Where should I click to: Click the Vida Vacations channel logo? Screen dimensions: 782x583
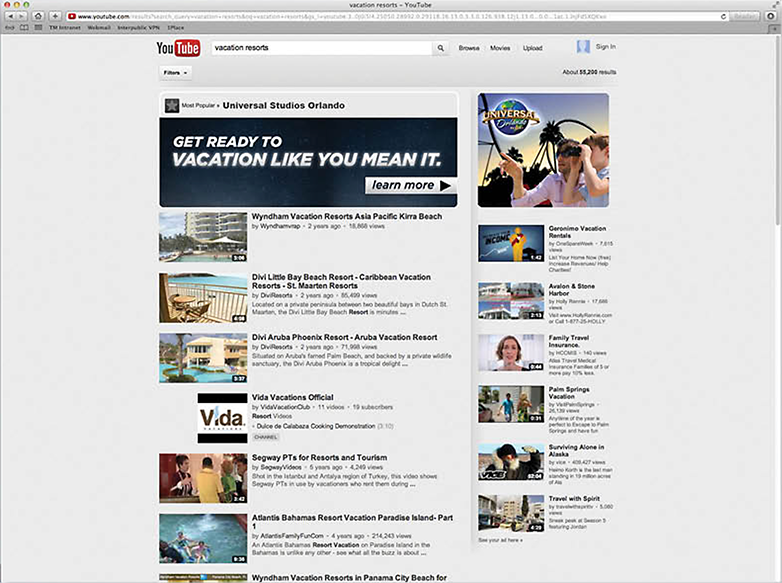221,418
